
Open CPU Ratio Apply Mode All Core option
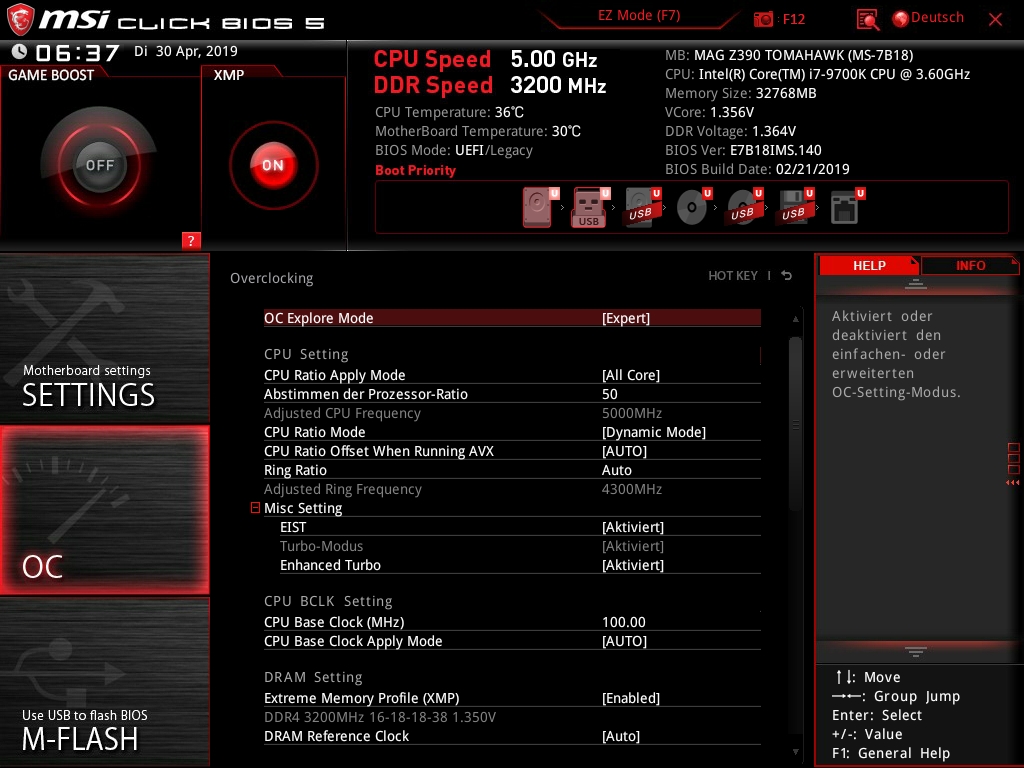[x=512, y=375]
